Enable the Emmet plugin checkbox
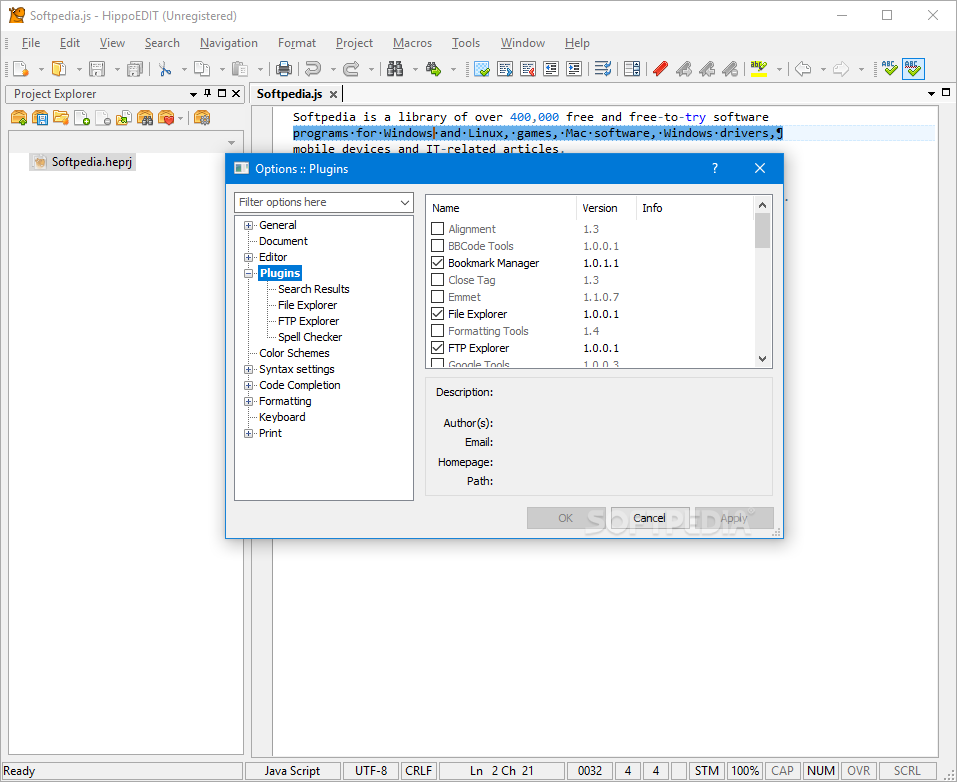 pyautogui.click(x=437, y=297)
